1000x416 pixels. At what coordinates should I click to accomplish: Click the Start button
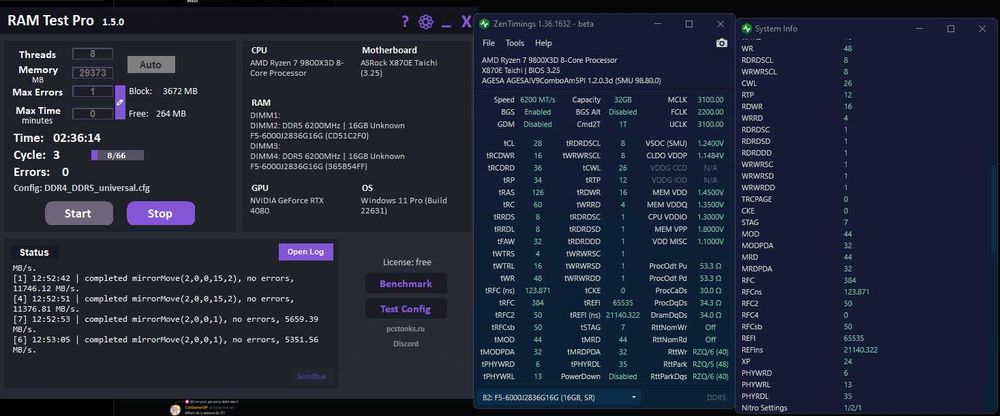click(x=78, y=213)
